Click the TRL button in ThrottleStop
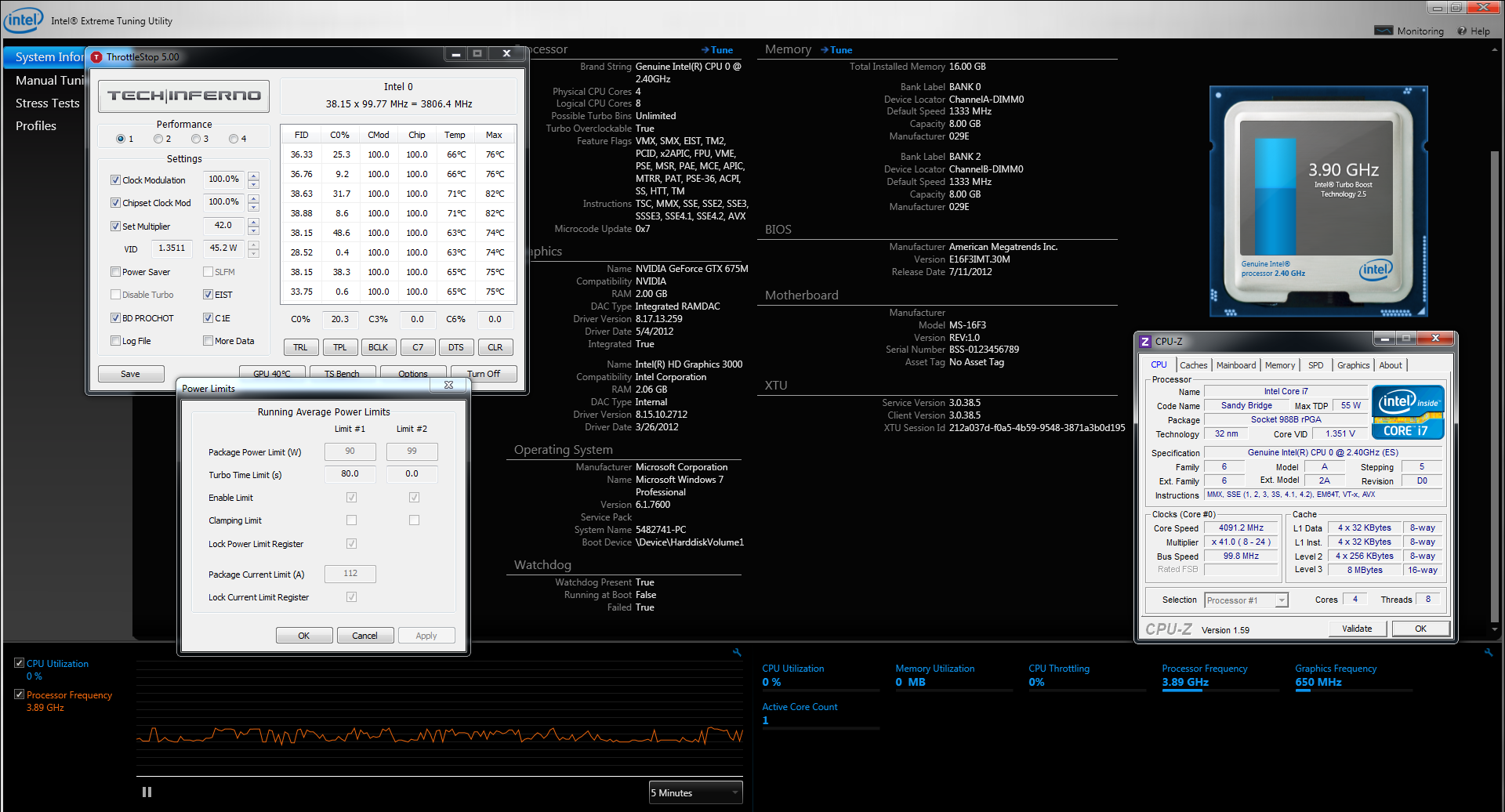Viewport: 1505px width, 812px height. pos(301,347)
